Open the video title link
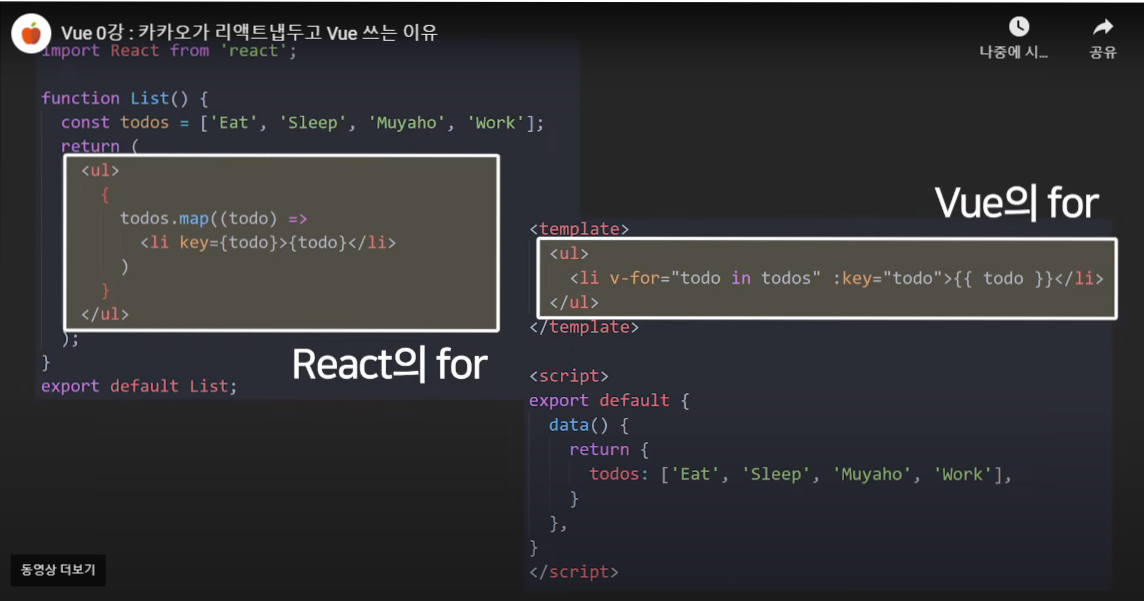This screenshot has width=1144, height=601. pos(249,32)
